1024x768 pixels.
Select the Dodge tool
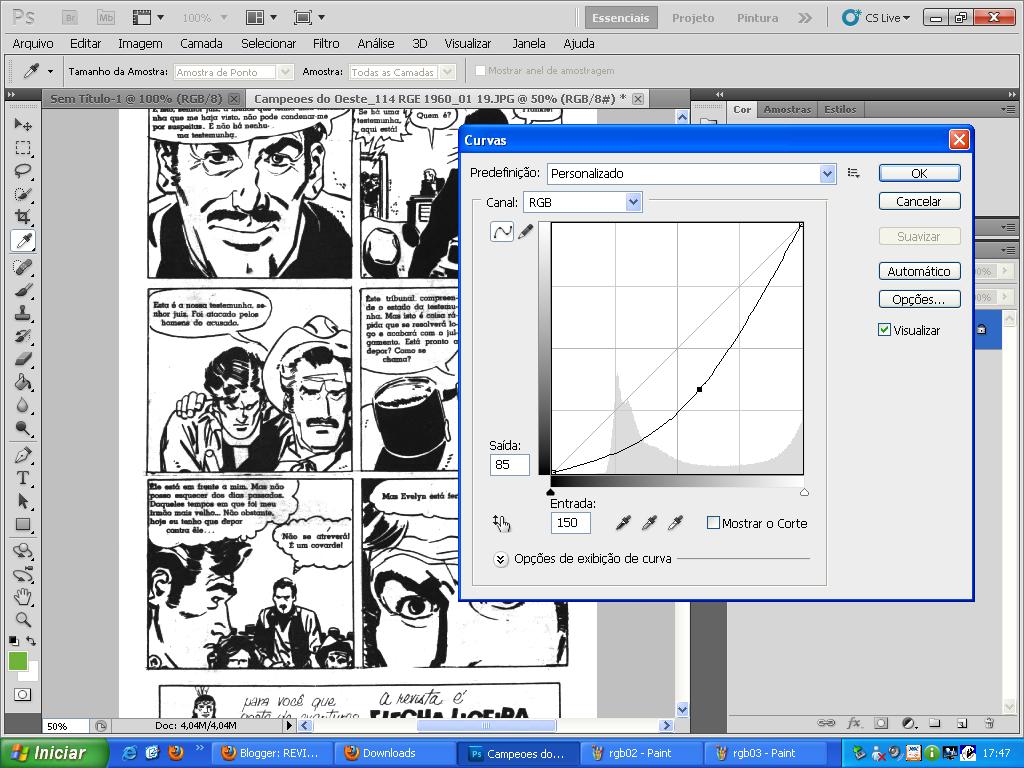[x=23, y=428]
